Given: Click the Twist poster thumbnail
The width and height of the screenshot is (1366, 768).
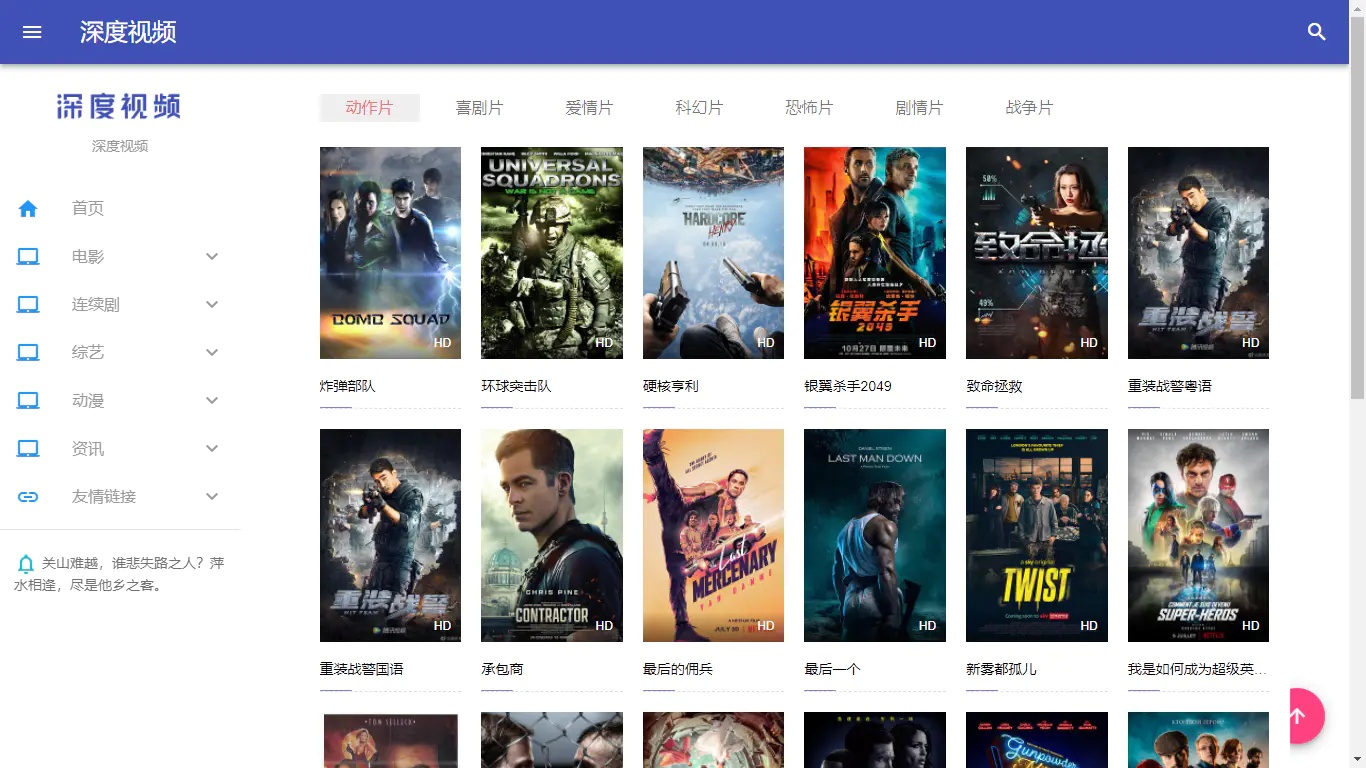Looking at the screenshot, I should tap(1037, 535).
